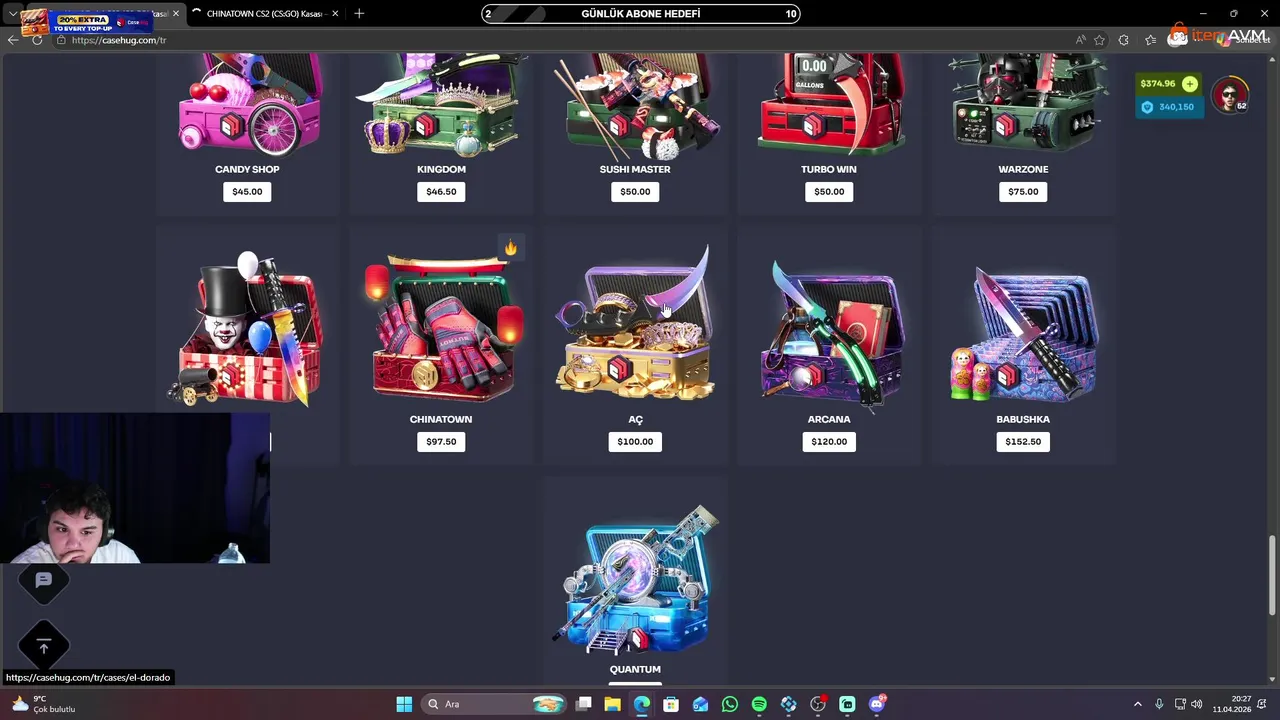Open the Outlook mail taskbar icon
Viewport: 1280px width, 720px height.
click(x=700, y=704)
